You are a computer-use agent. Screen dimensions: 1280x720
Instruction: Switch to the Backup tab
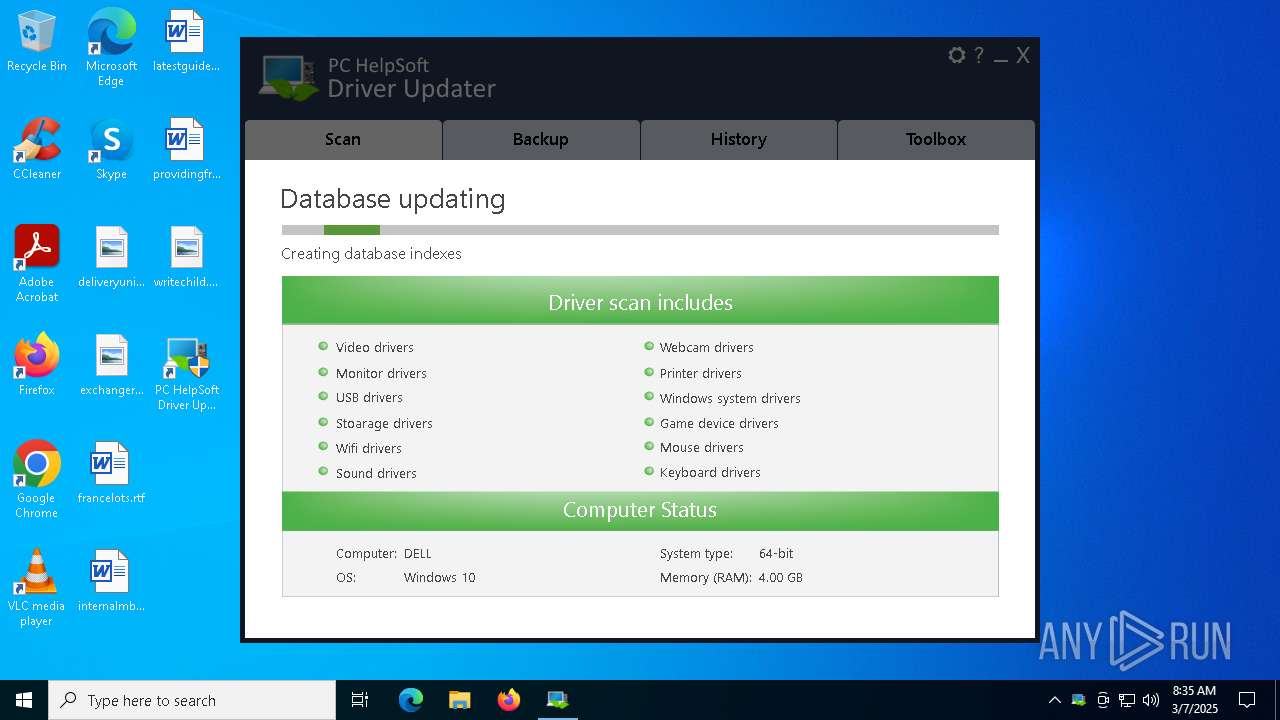[x=541, y=140]
